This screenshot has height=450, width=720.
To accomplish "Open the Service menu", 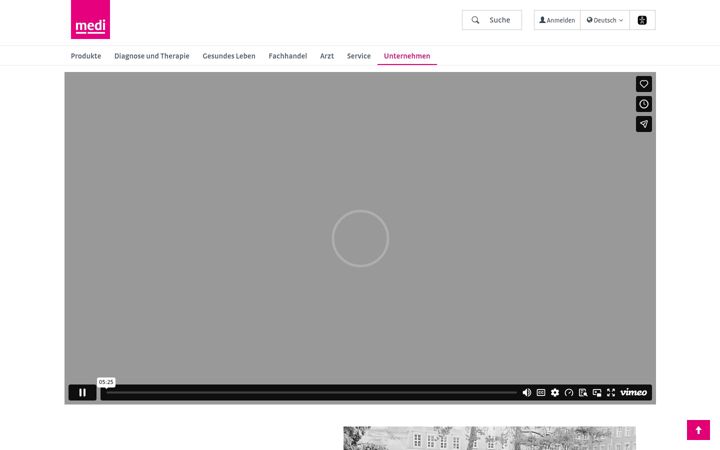I will click(x=359, y=56).
